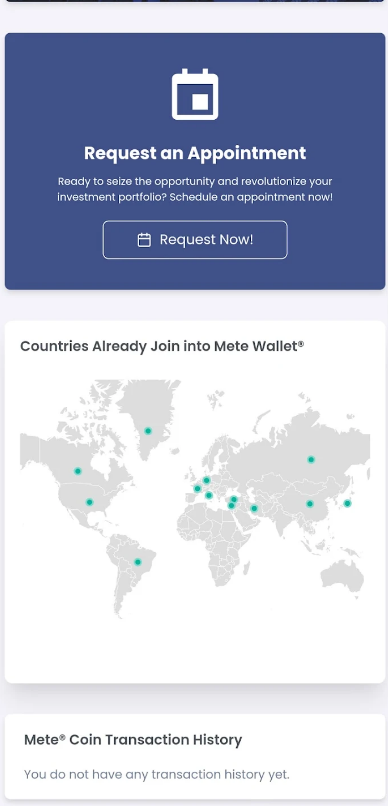Select the Turkey map marker dot
This screenshot has width=388, height=806.
pos(234,499)
